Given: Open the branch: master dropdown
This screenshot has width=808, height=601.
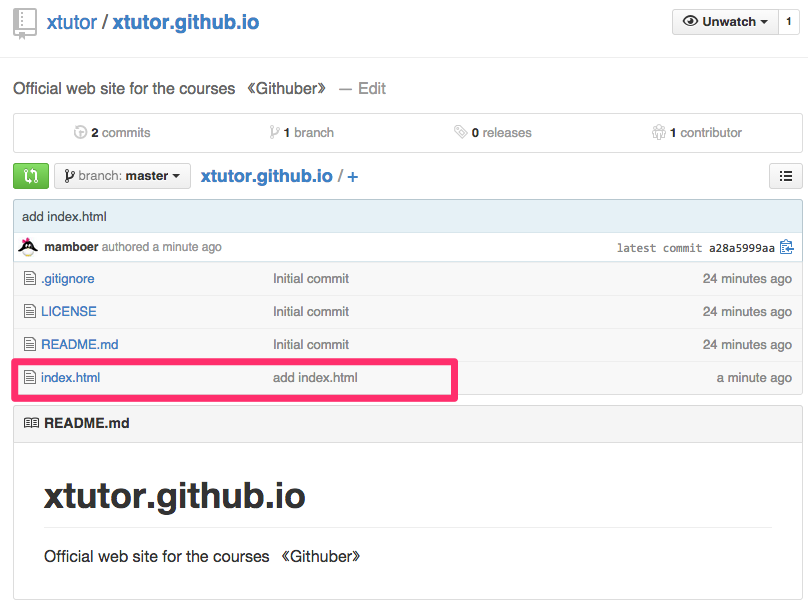Looking at the screenshot, I should [x=122, y=176].
